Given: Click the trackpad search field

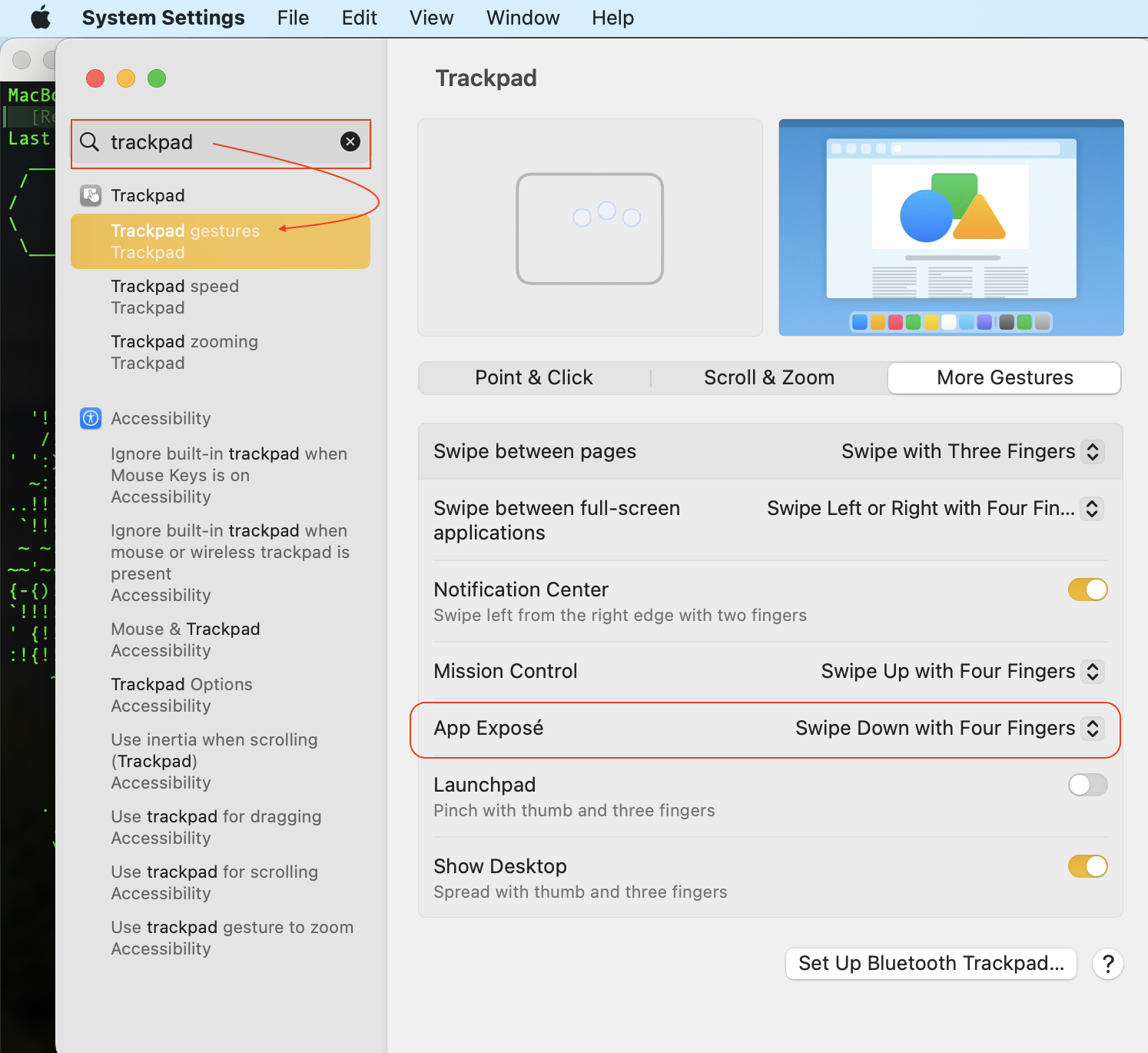Looking at the screenshot, I should click(x=221, y=142).
